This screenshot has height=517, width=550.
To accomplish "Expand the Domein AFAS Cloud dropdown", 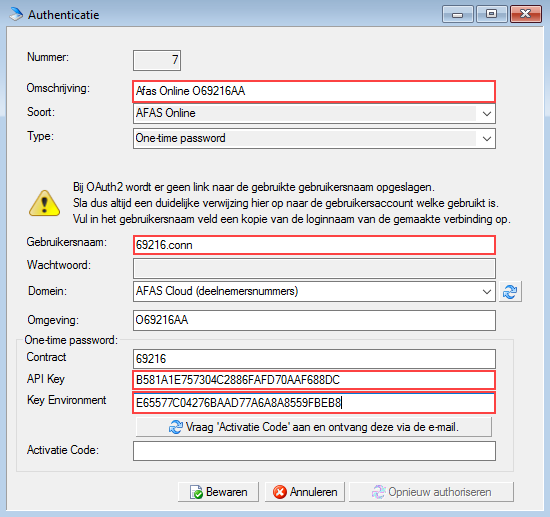I will [486, 291].
